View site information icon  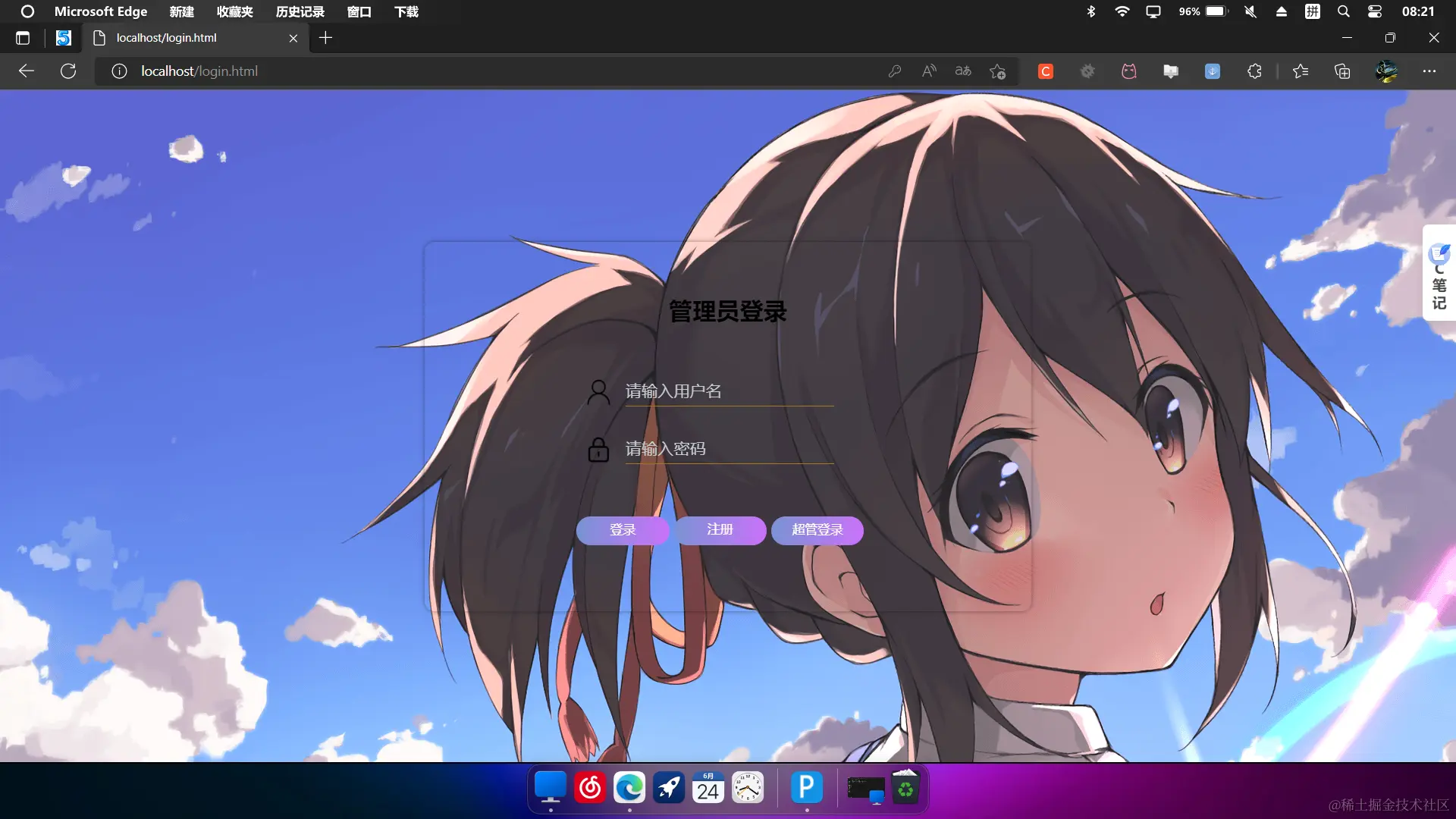[x=119, y=71]
